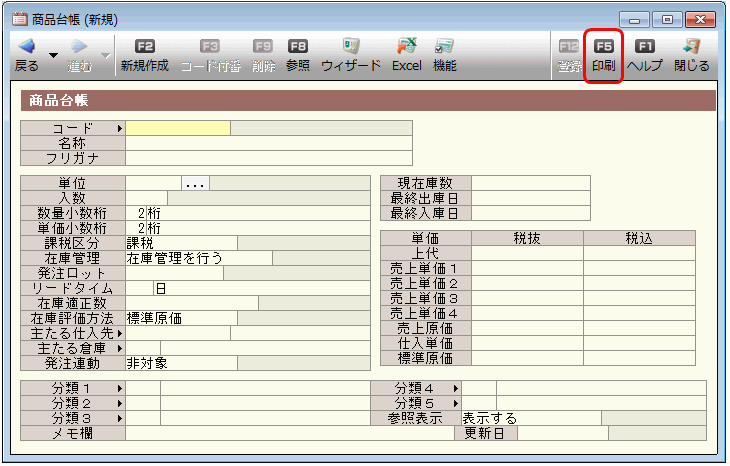Click the ... button beside 単位

[x=195, y=183]
